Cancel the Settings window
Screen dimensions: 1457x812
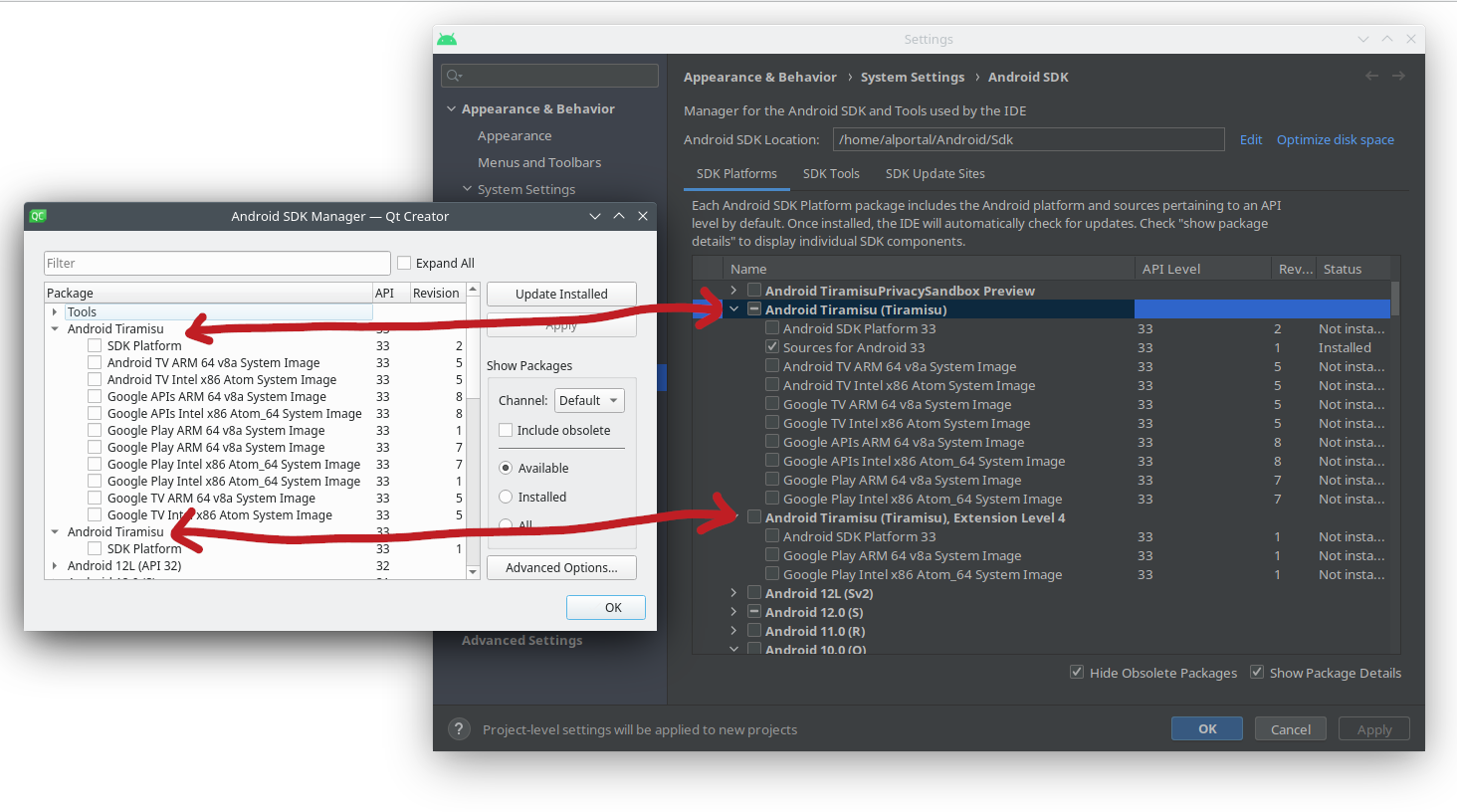1291,728
